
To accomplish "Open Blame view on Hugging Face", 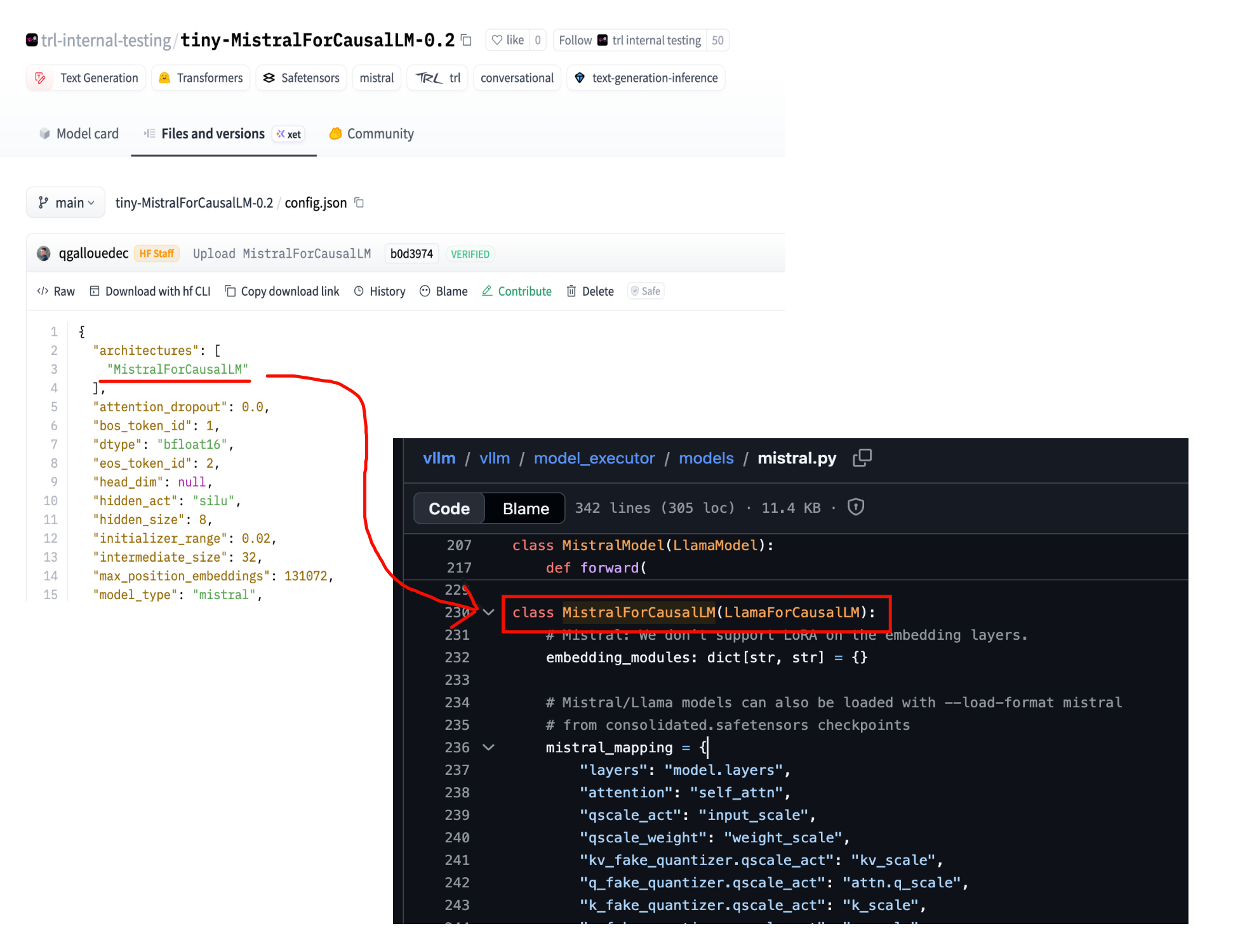I will [444, 291].
